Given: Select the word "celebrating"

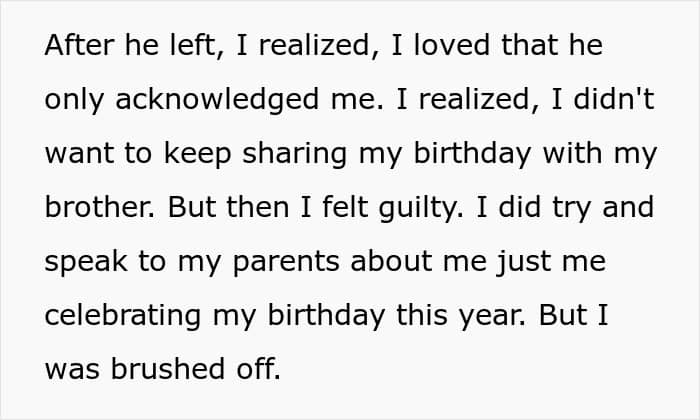Looking at the screenshot, I should pos(123,316).
